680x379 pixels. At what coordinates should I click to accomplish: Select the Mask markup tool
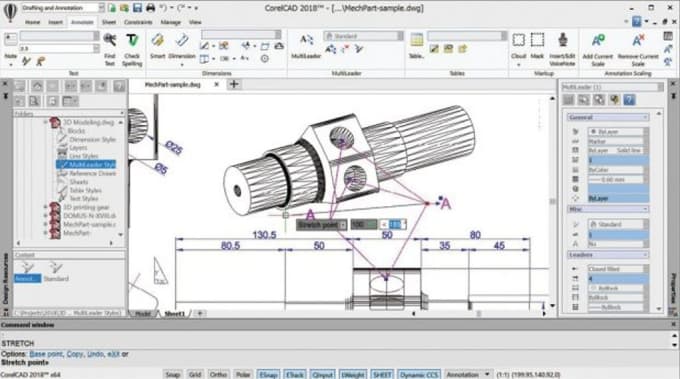[x=537, y=46]
